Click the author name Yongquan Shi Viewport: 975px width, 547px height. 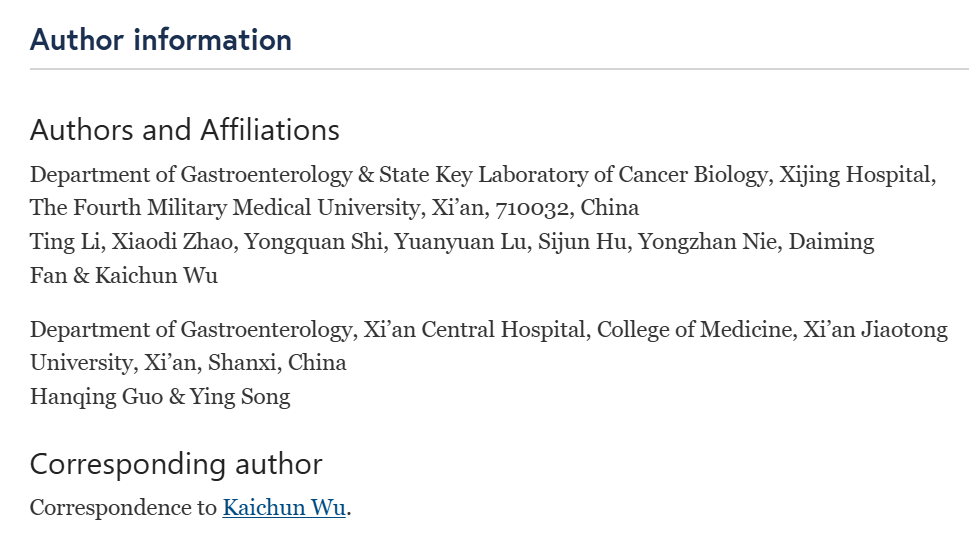click(x=313, y=242)
